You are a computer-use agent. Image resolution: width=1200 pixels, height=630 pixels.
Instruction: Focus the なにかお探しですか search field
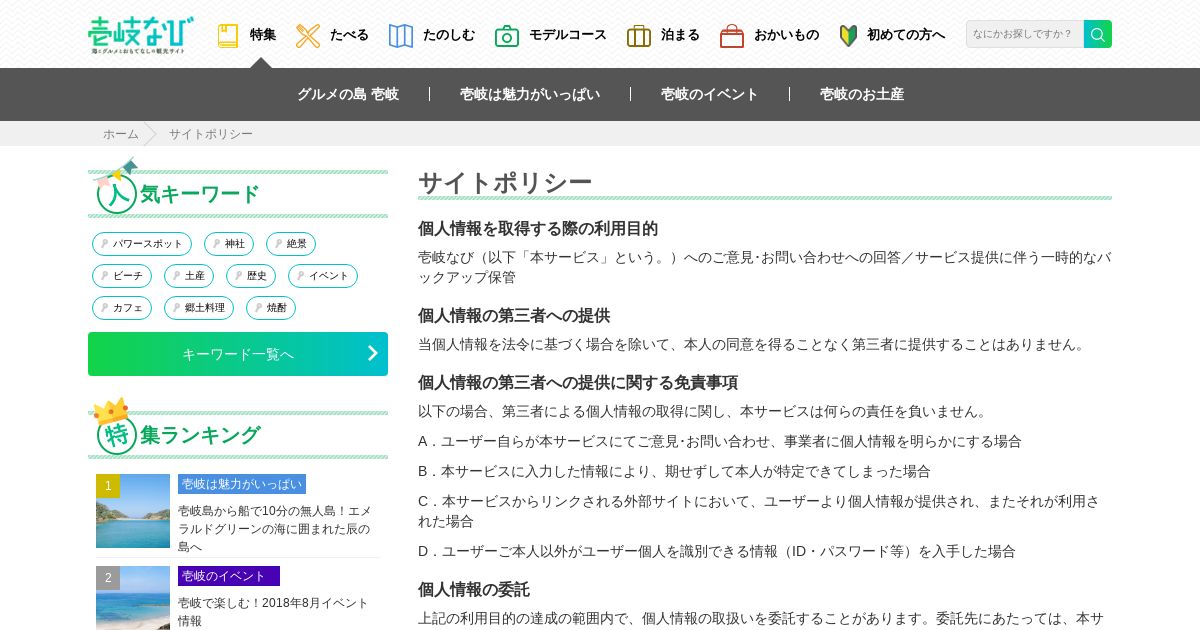click(x=1025, y=34)
